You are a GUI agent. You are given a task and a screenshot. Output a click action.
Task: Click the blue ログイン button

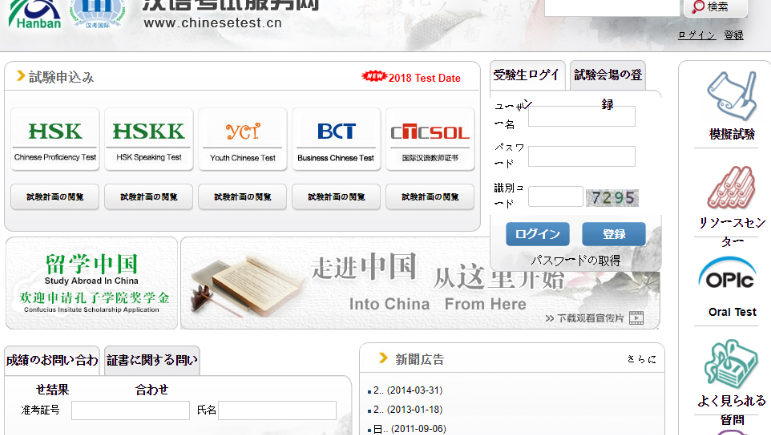point(538,234)
